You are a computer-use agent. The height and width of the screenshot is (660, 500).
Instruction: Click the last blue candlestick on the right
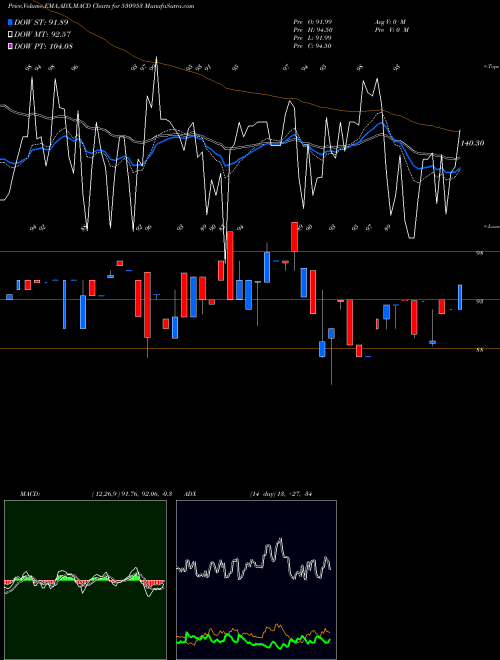pyautogui.click(x=460, y=297)
